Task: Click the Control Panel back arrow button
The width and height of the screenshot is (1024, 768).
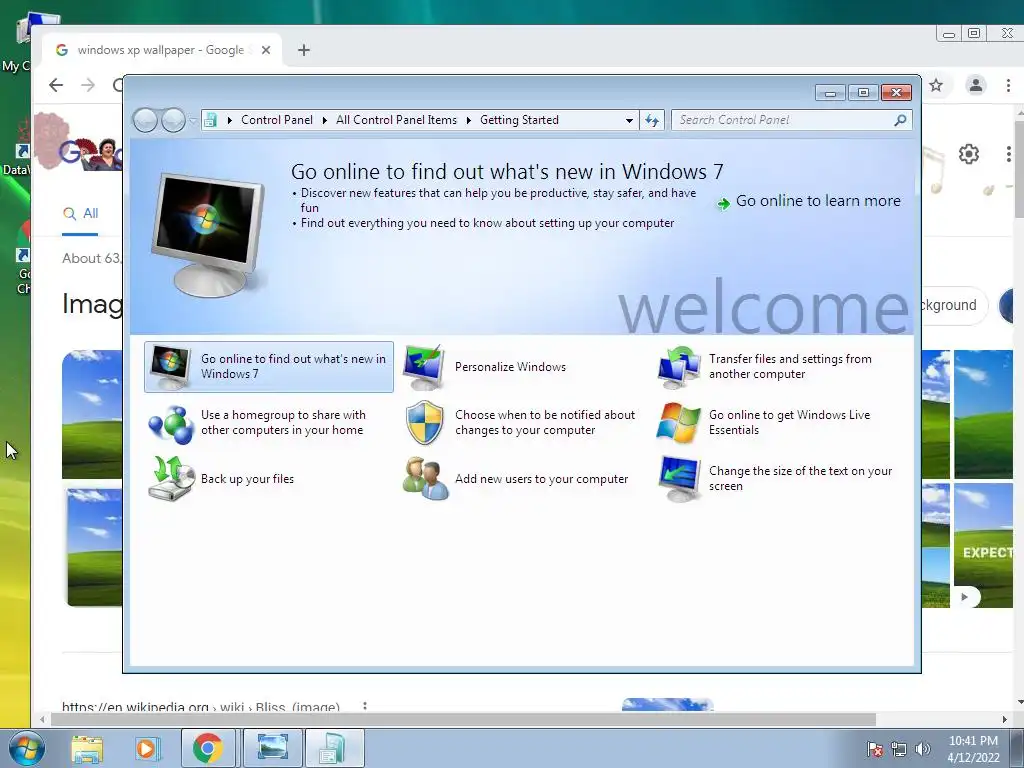Action: coord(145,120)
